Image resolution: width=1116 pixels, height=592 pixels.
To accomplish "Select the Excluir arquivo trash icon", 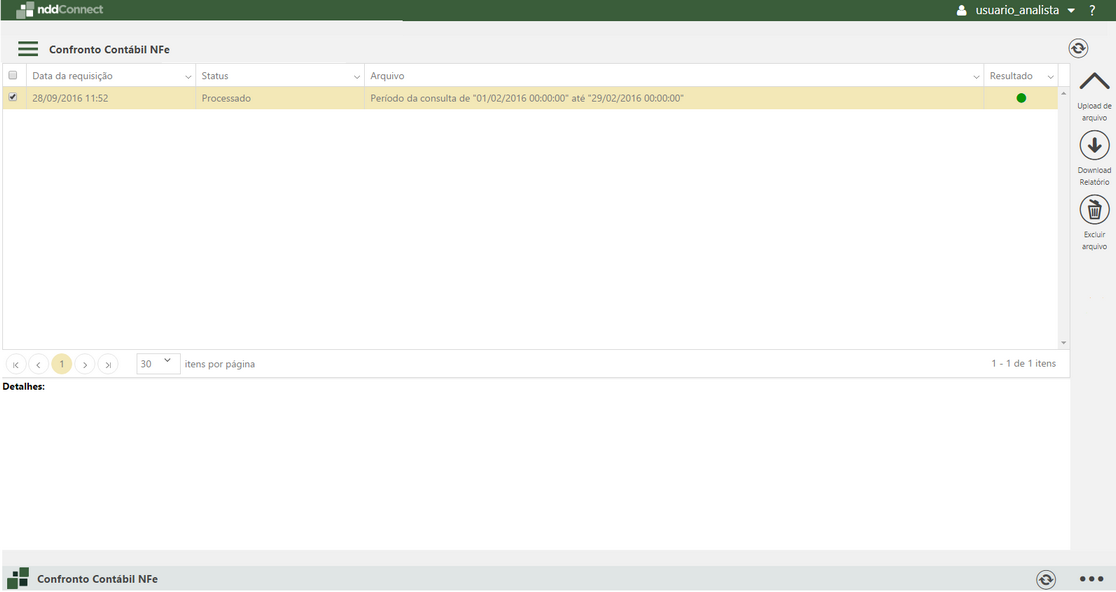I will pos(1094,210).
